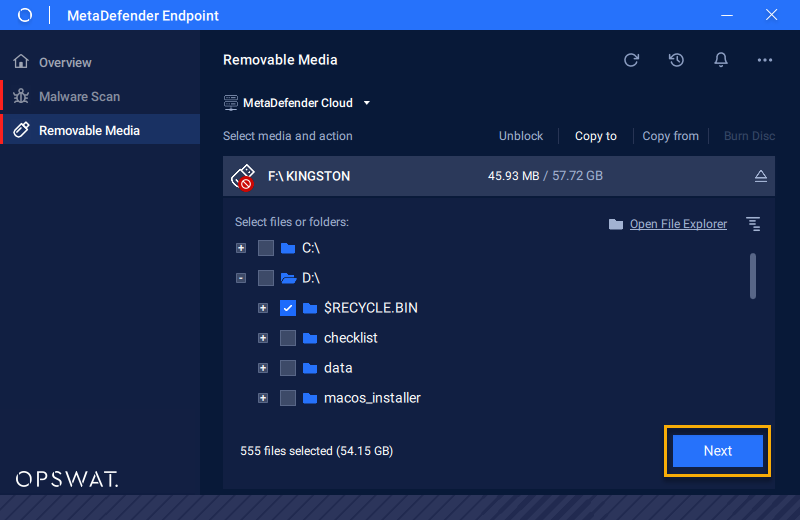This screenshot has height=520, width=800.
Task: Click the data folder name
Action: (338, 368)
